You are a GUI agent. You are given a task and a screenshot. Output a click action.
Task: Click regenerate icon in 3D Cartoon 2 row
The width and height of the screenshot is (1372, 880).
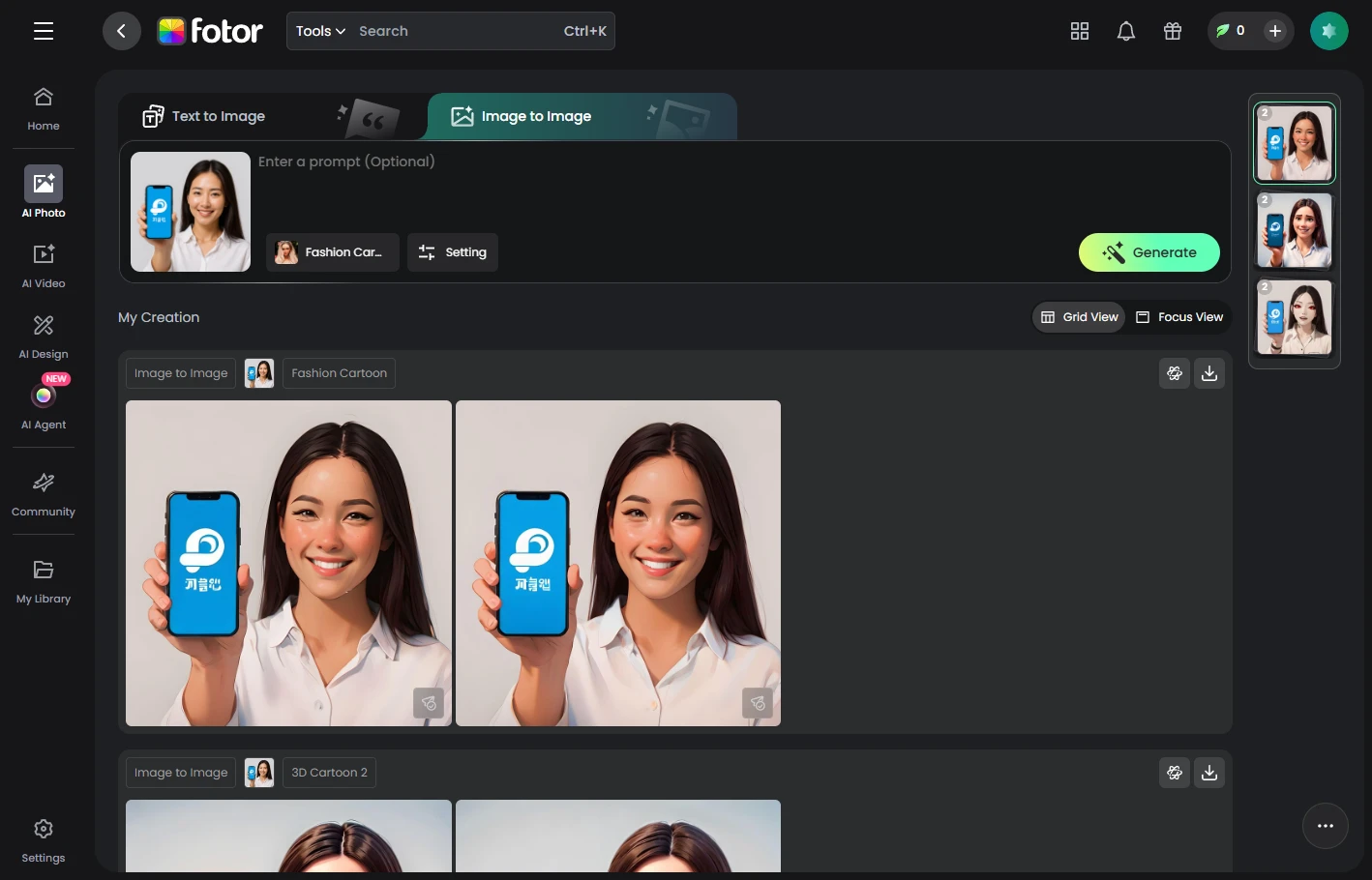click(x=1175, y=773)
